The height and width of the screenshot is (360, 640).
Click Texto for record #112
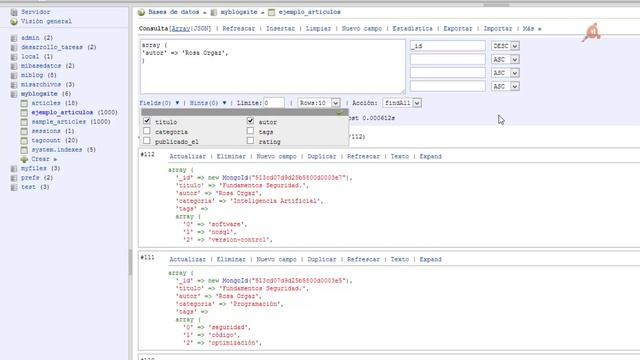coord(400,156)
